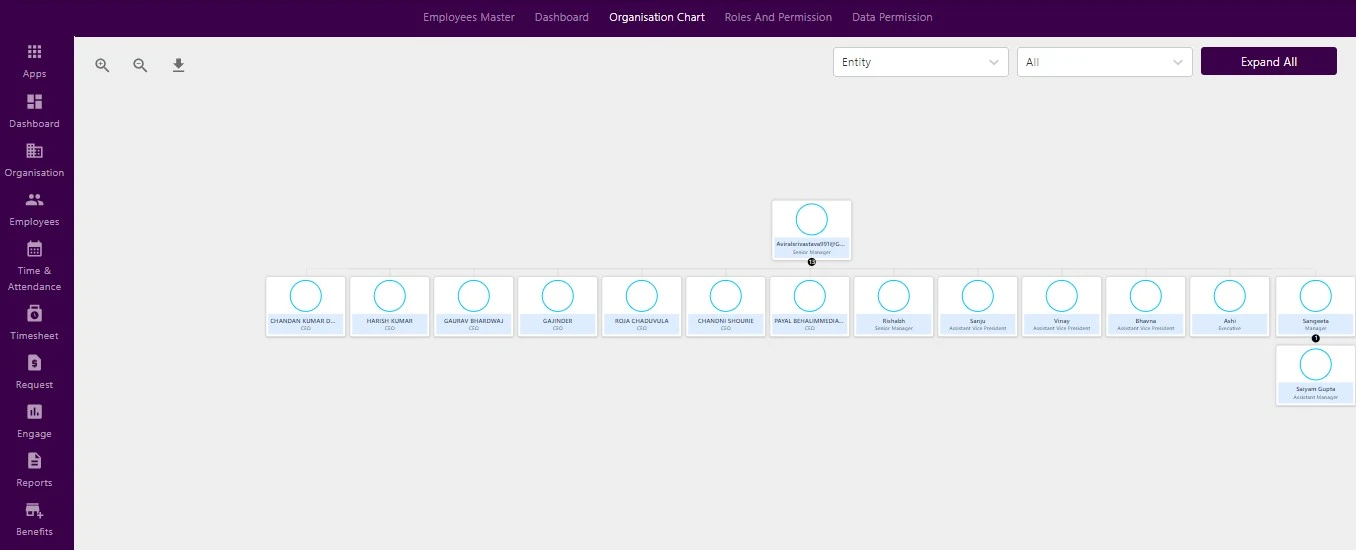The height and width of the screenshot is (550, 1356).
Task: Open the Reports module
Action: pyautogui.click(x=35, y=470)
